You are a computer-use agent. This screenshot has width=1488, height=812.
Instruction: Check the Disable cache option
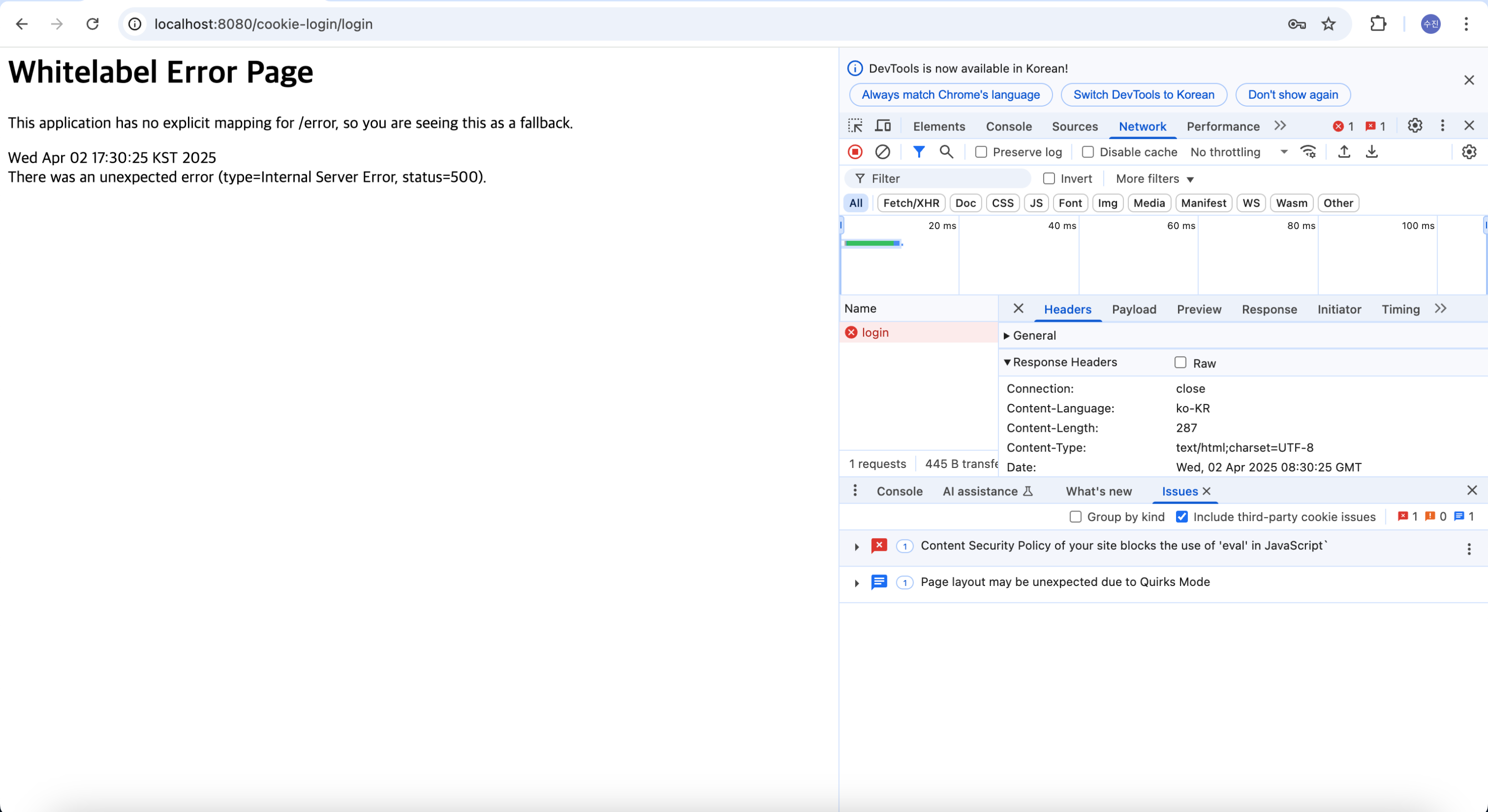(1088, 152)
